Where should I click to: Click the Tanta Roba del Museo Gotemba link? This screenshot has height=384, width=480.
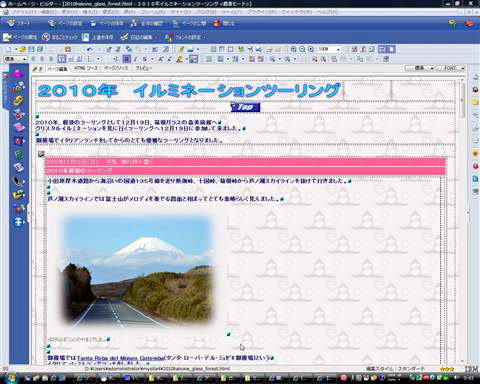point(120,358)
